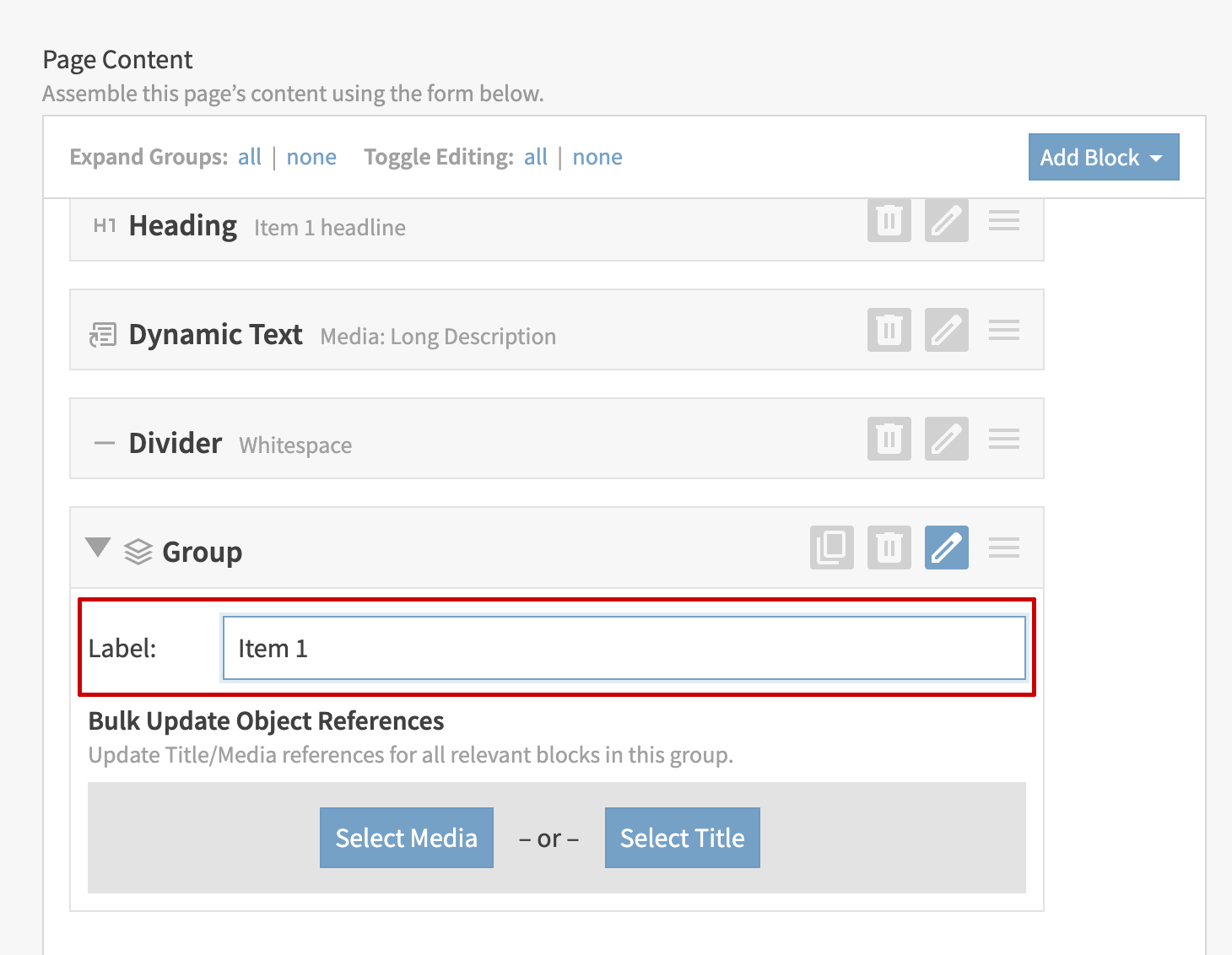
Task: Click the Select Media button
Action: (406, 837)
